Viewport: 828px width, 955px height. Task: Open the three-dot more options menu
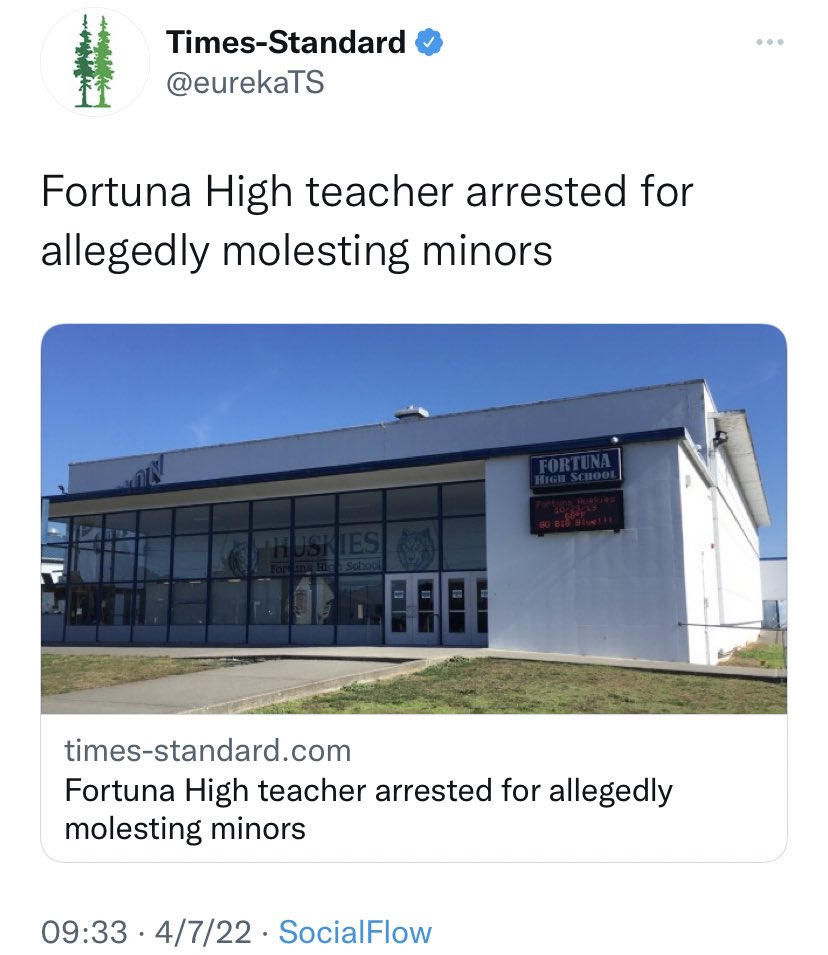(767, 43)
